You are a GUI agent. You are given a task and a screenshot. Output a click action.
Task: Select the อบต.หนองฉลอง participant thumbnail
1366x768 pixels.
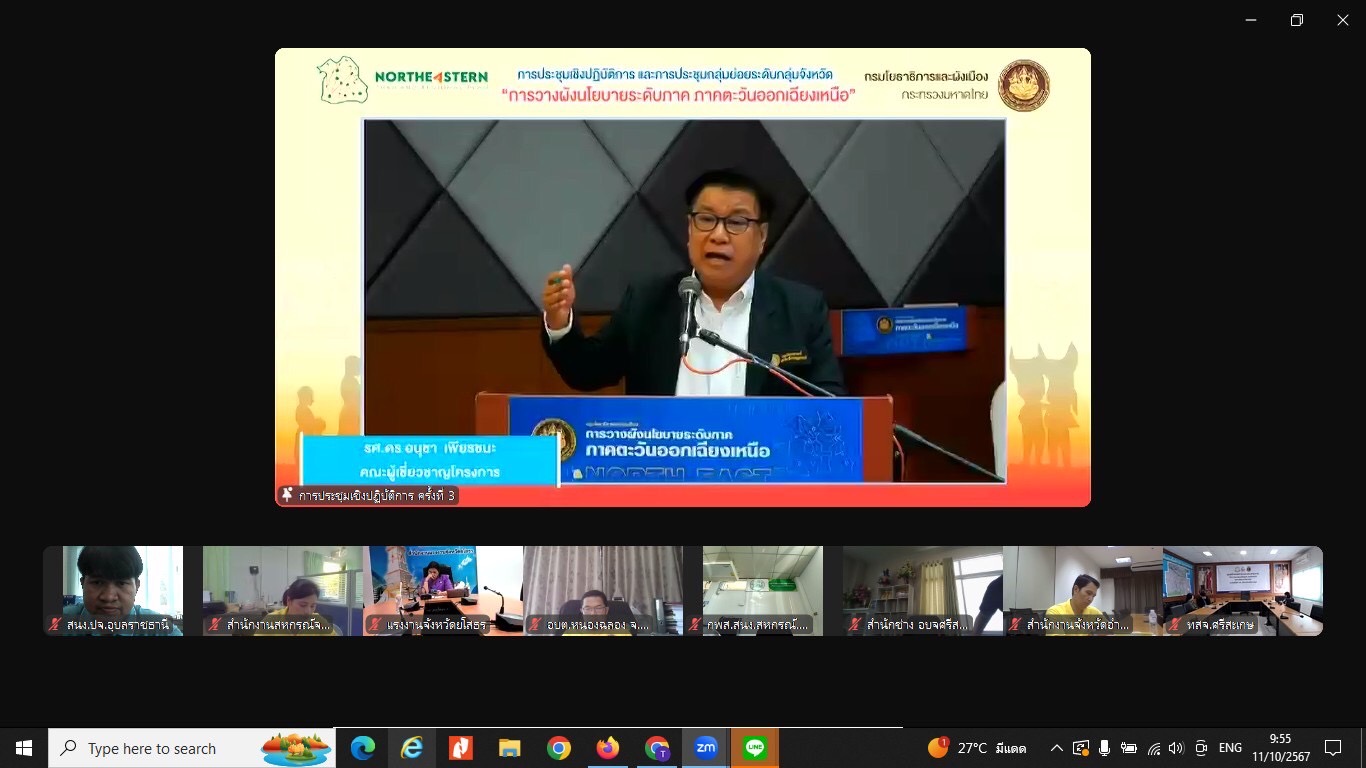pyautogui.click(x=603, y=591)
